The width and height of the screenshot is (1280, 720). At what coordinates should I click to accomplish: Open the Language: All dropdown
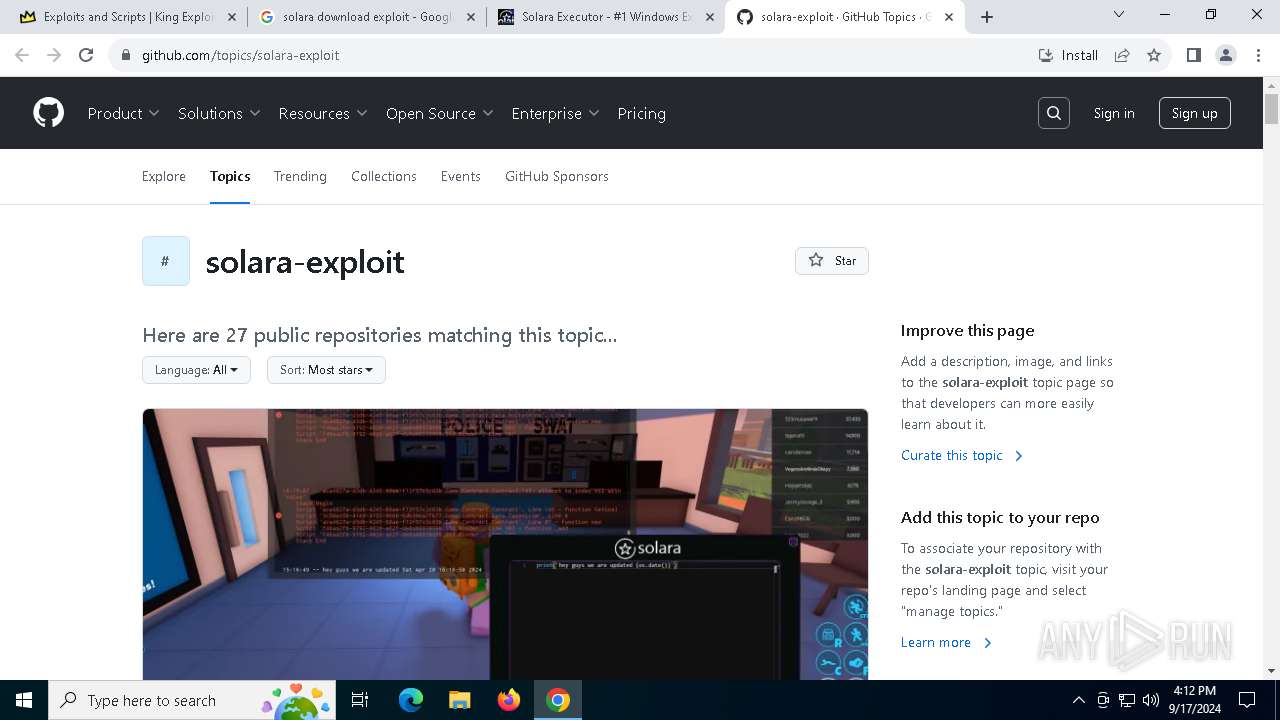196,370
